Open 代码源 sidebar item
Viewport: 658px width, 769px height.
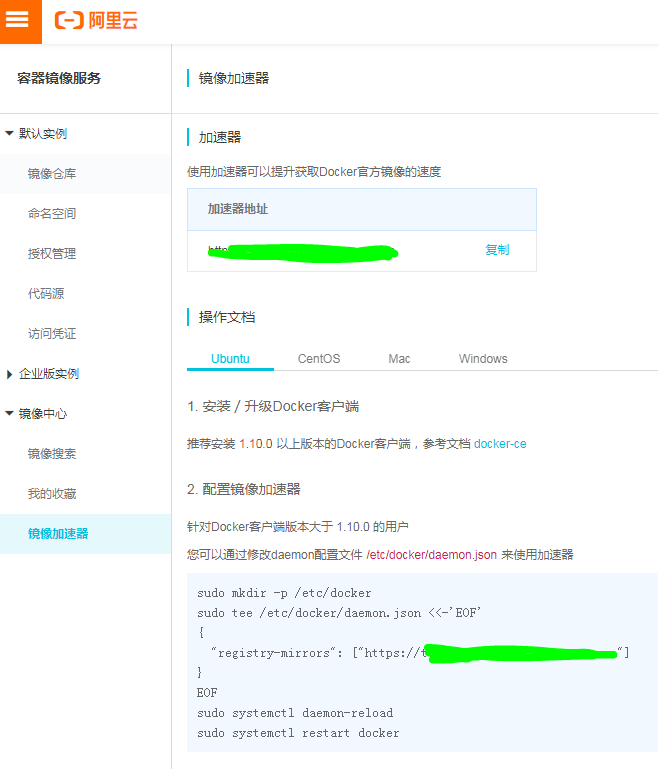pos(46,294)
